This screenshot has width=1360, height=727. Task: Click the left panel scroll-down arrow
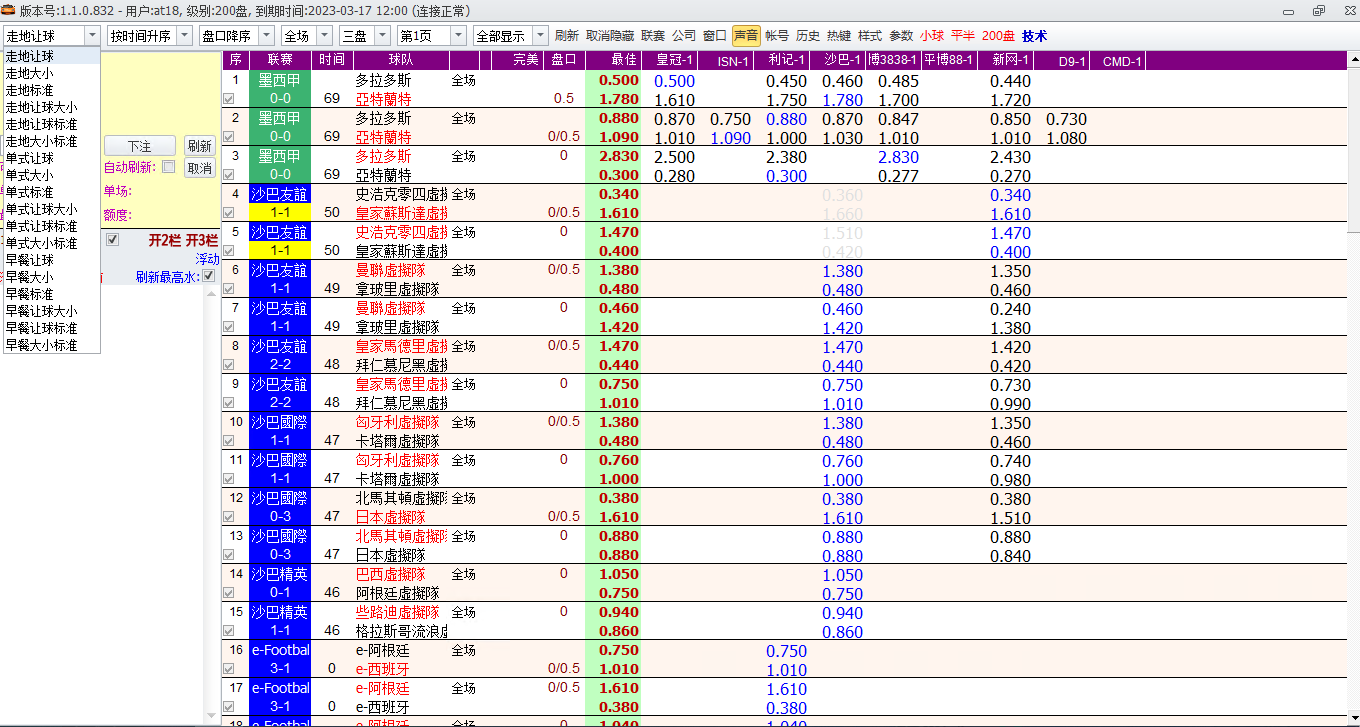pos(211,716)
